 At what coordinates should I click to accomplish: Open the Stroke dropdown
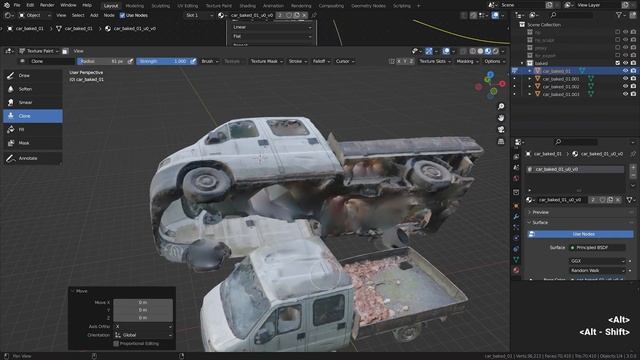coord(298,61)
